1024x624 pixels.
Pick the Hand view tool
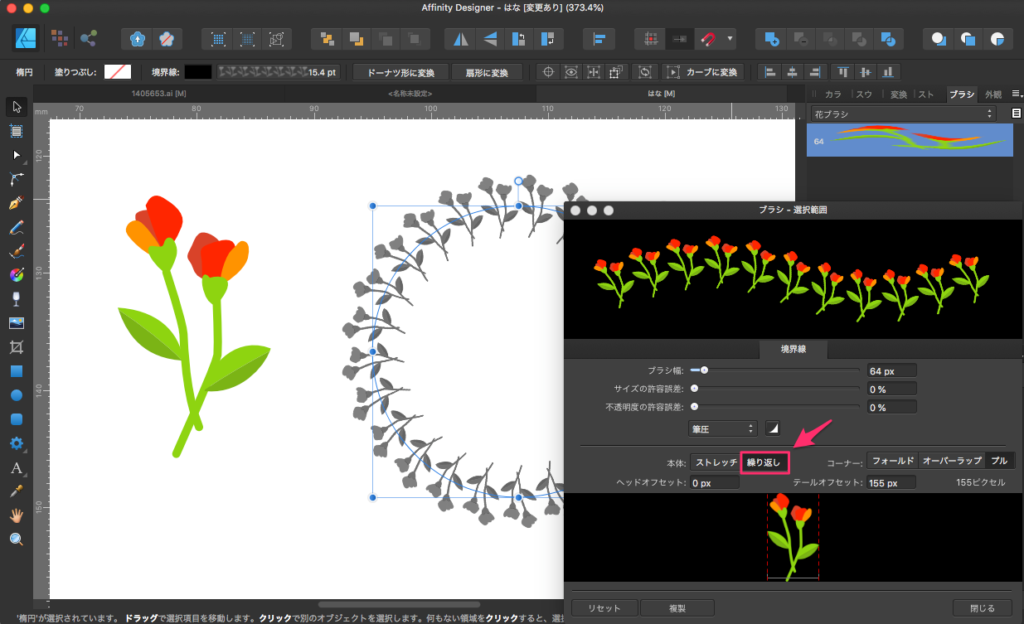click(16, 515)
